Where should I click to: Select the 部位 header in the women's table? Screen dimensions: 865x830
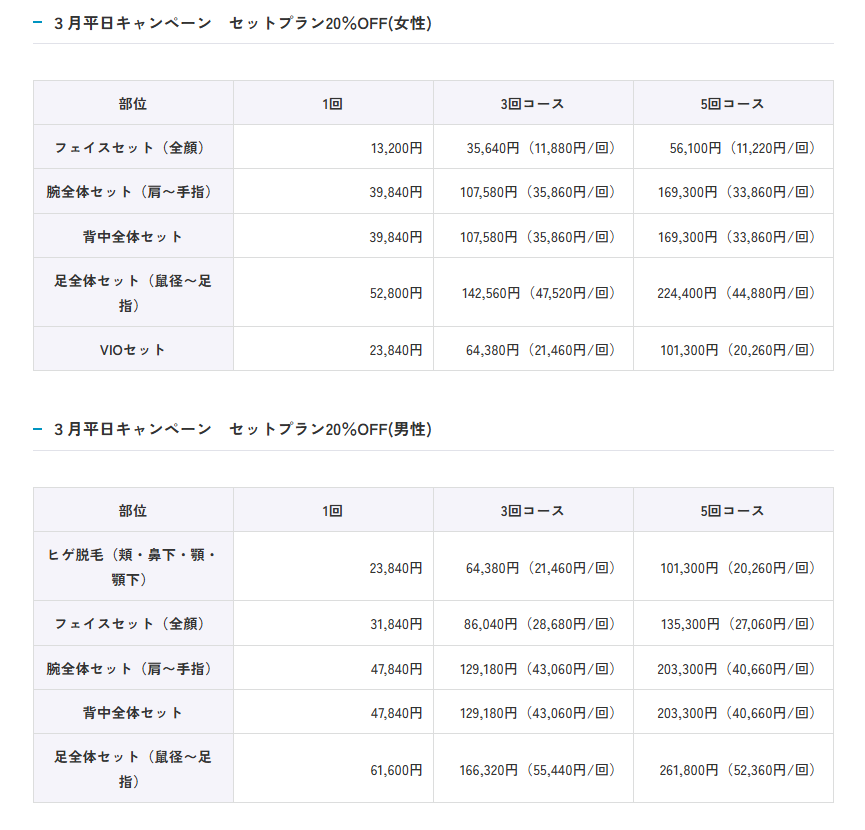(133, 103)
